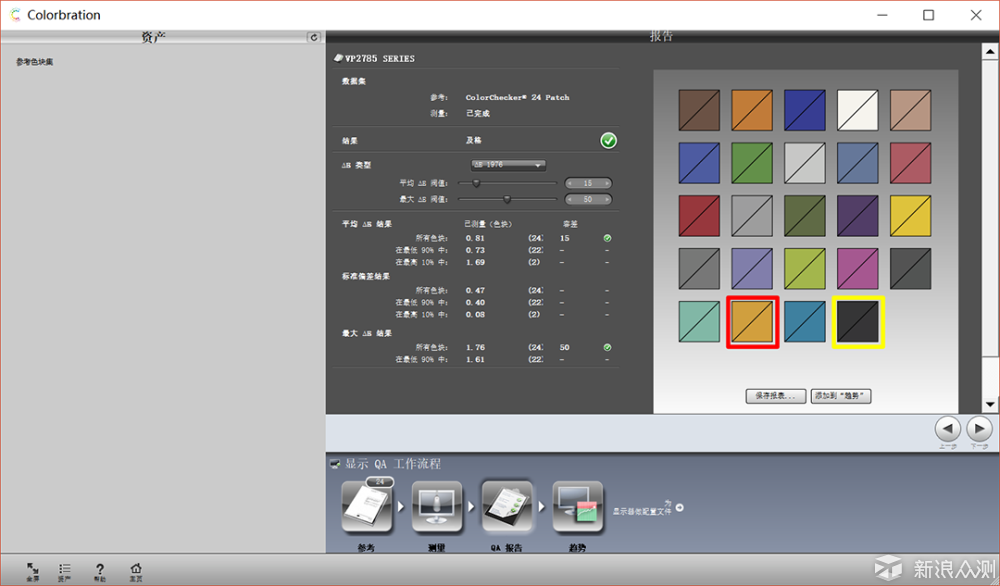This screenshot has width=1000, height=586.
Task: Adjust the 最大 ΔE 阈值 slider handle
Action: [x=507, y=199]
